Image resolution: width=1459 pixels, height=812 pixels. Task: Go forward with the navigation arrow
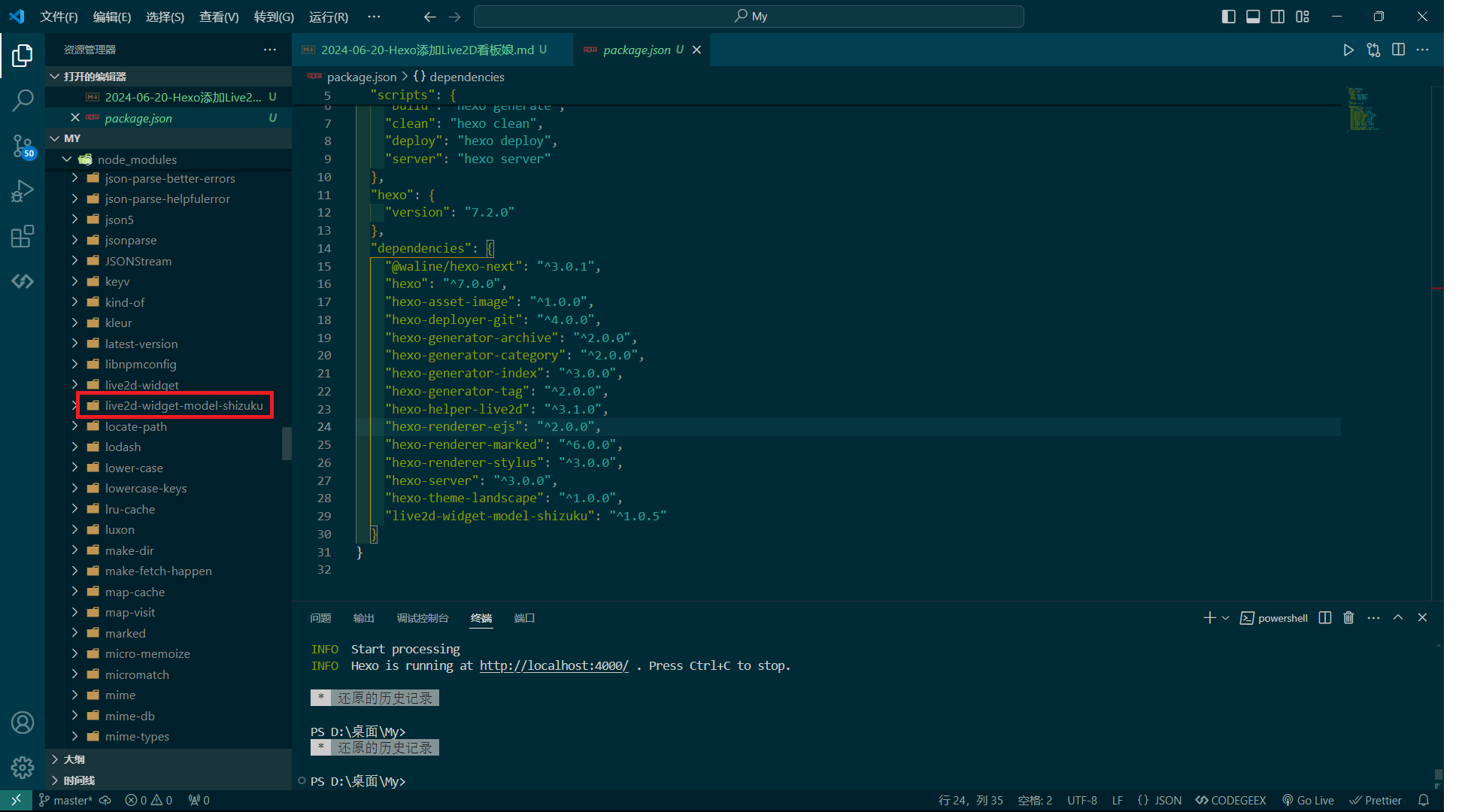click(454, 17)
